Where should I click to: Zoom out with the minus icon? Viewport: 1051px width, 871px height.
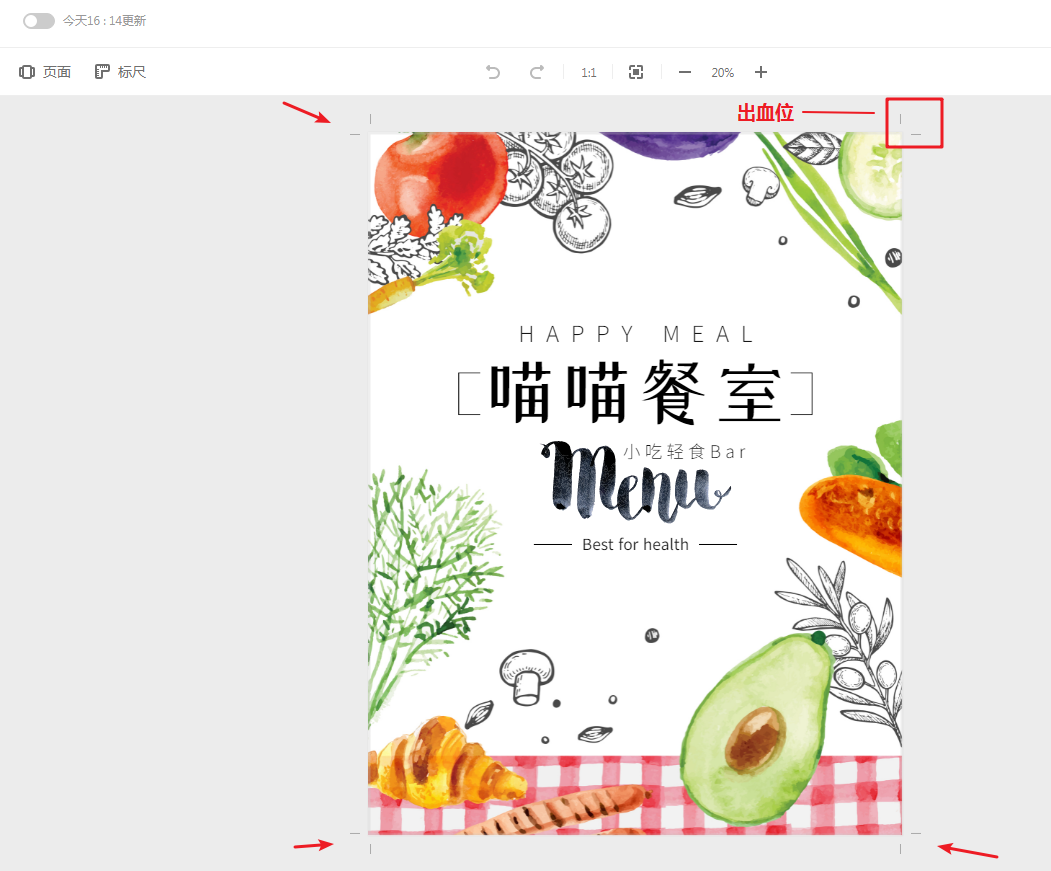click(684, 72)
